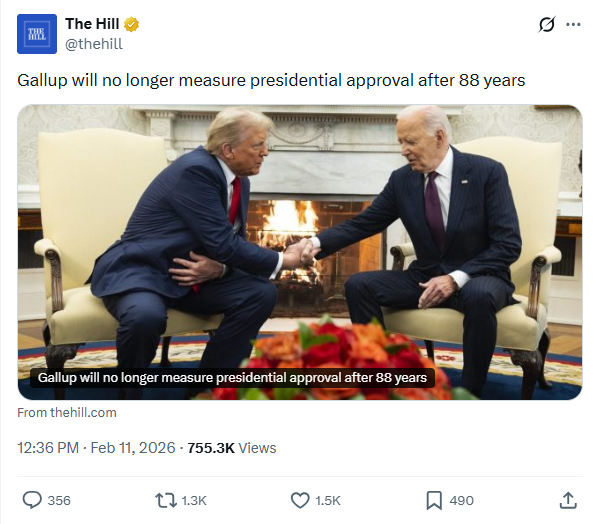
Task: View the 755.3K Views analytics
Action: point(232,448)
